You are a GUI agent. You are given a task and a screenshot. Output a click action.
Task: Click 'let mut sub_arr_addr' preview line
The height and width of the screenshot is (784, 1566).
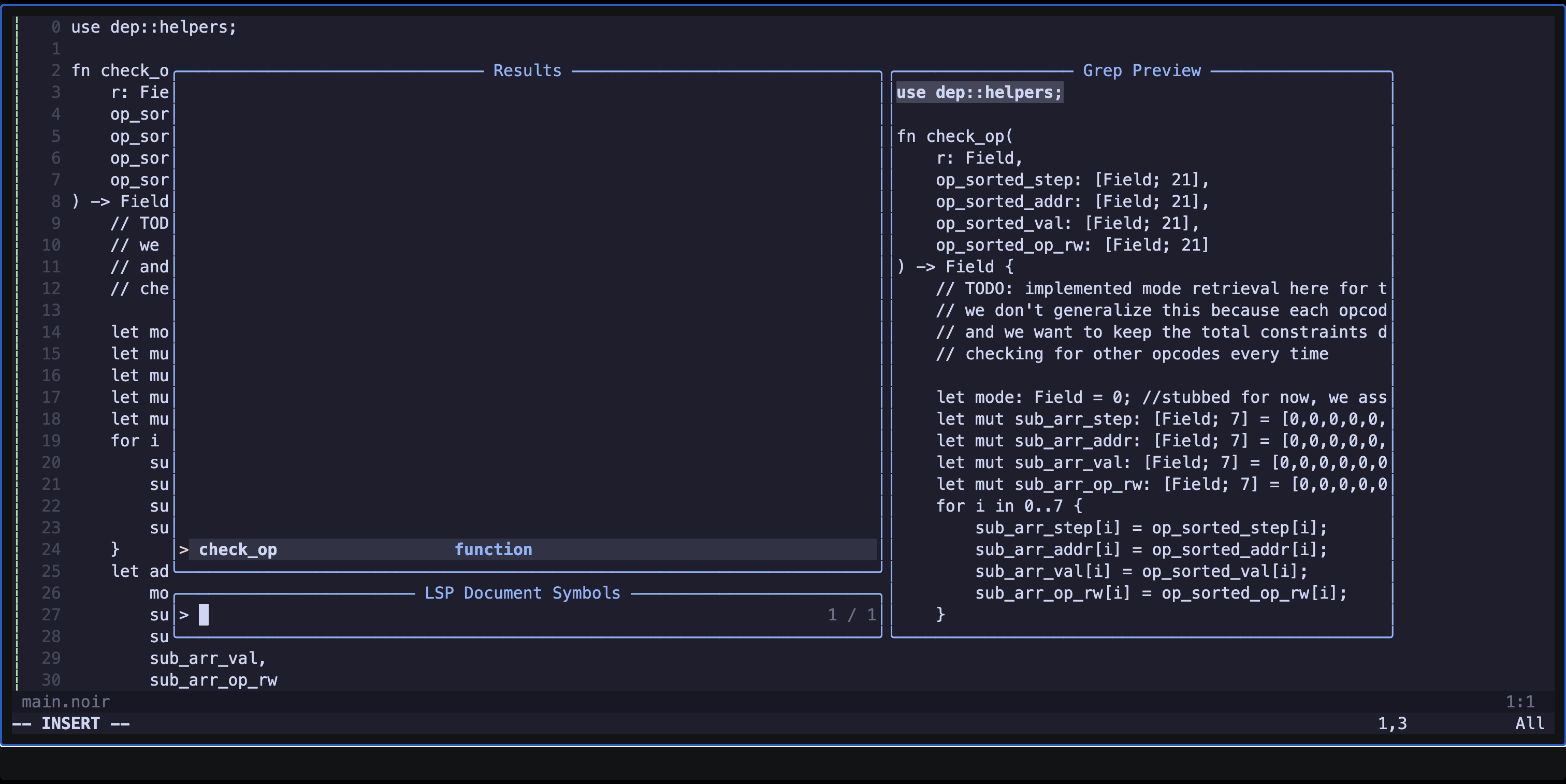(x=1161, y=441)
